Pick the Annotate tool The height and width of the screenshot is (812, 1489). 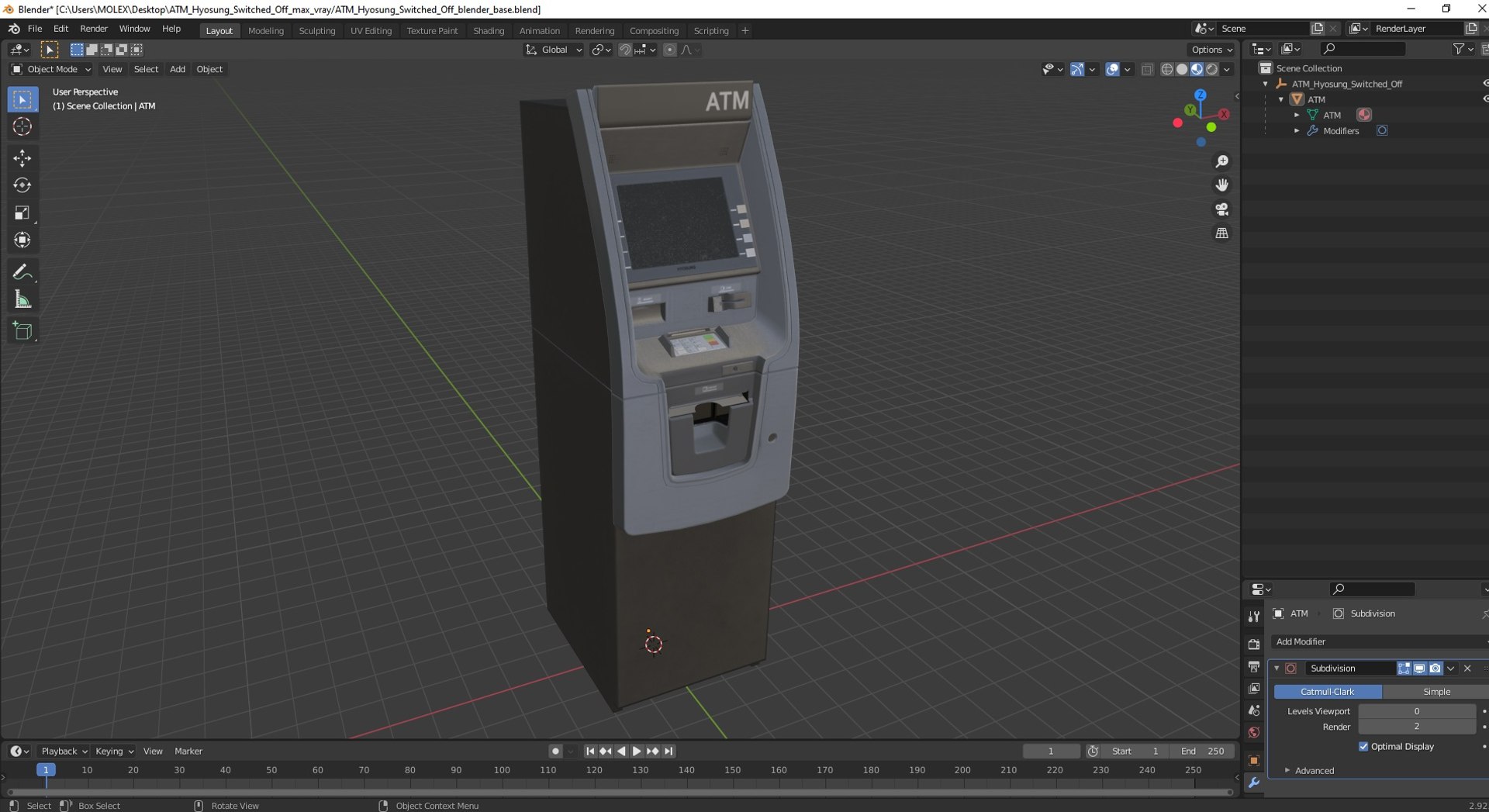tap(22, 272)
